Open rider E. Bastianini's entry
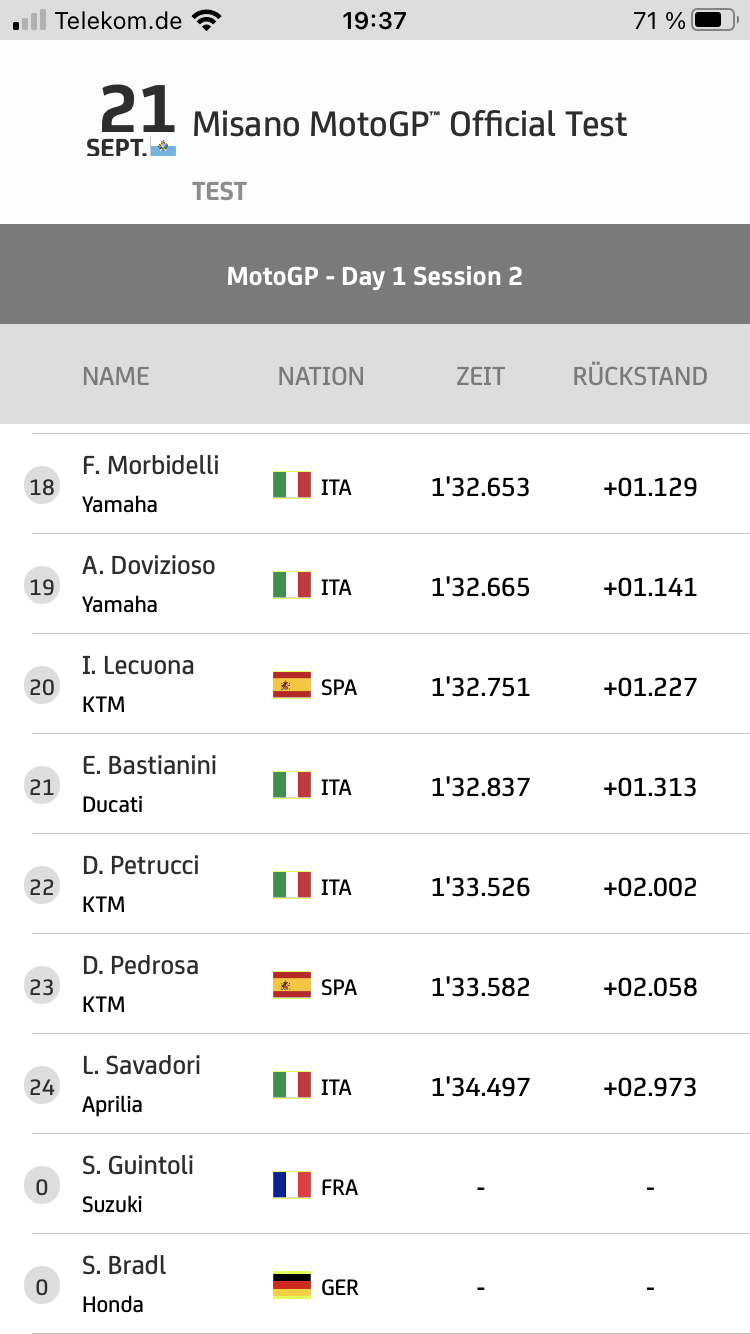 [149, 766]
